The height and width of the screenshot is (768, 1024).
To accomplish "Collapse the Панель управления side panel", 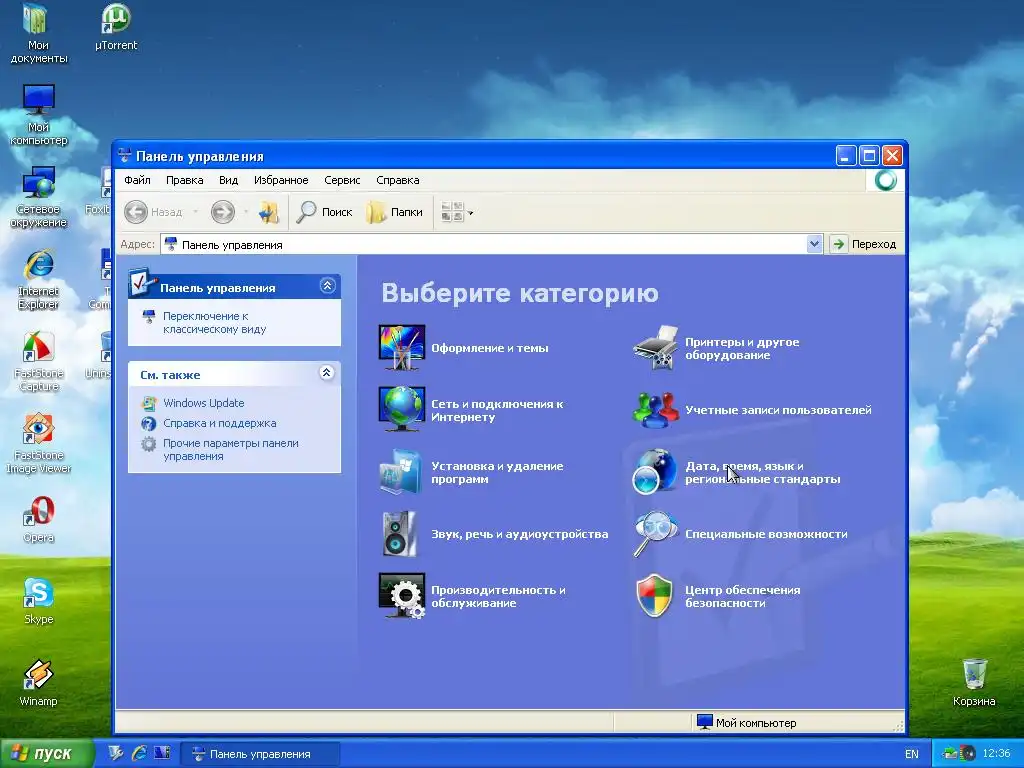I will pos(327,286).
